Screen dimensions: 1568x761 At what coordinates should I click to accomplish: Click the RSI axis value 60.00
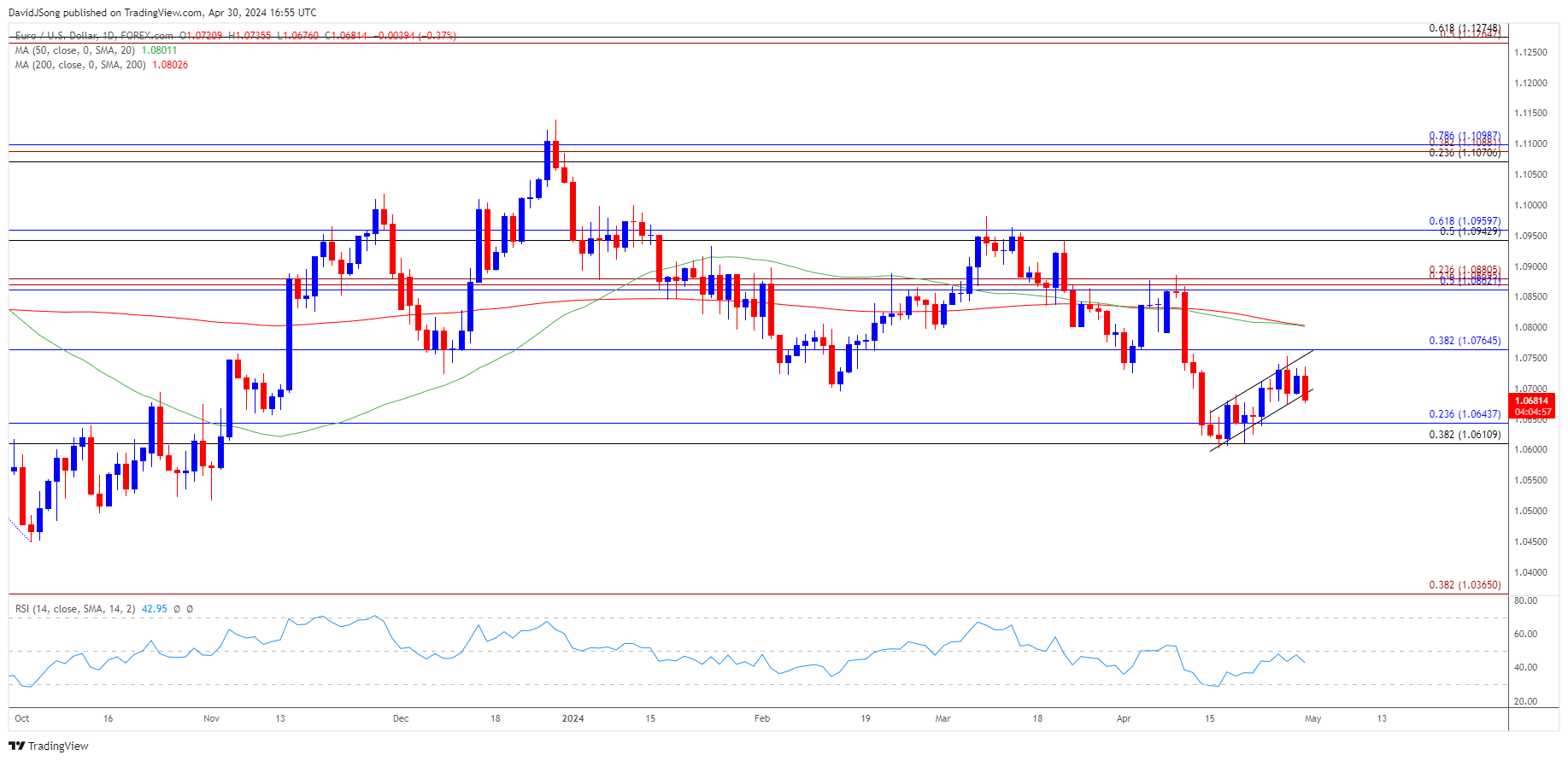pyautogui.click(x=1525, y=634)
